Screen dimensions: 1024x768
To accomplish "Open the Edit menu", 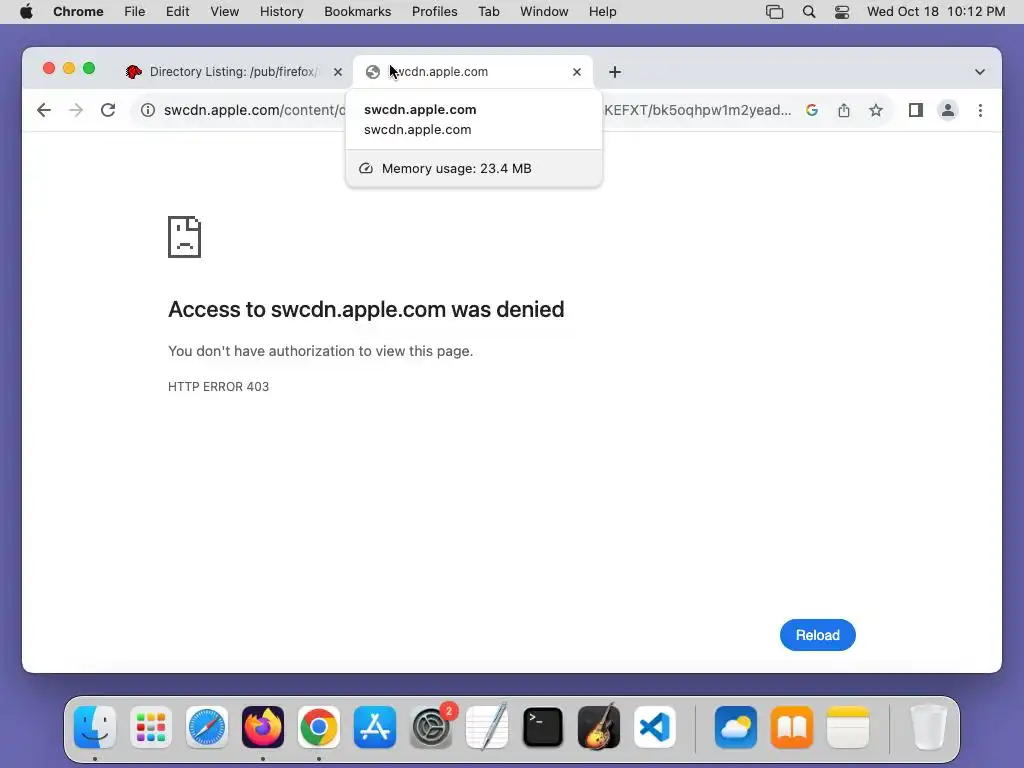I will pyautogui.click(x=177, y=12).
